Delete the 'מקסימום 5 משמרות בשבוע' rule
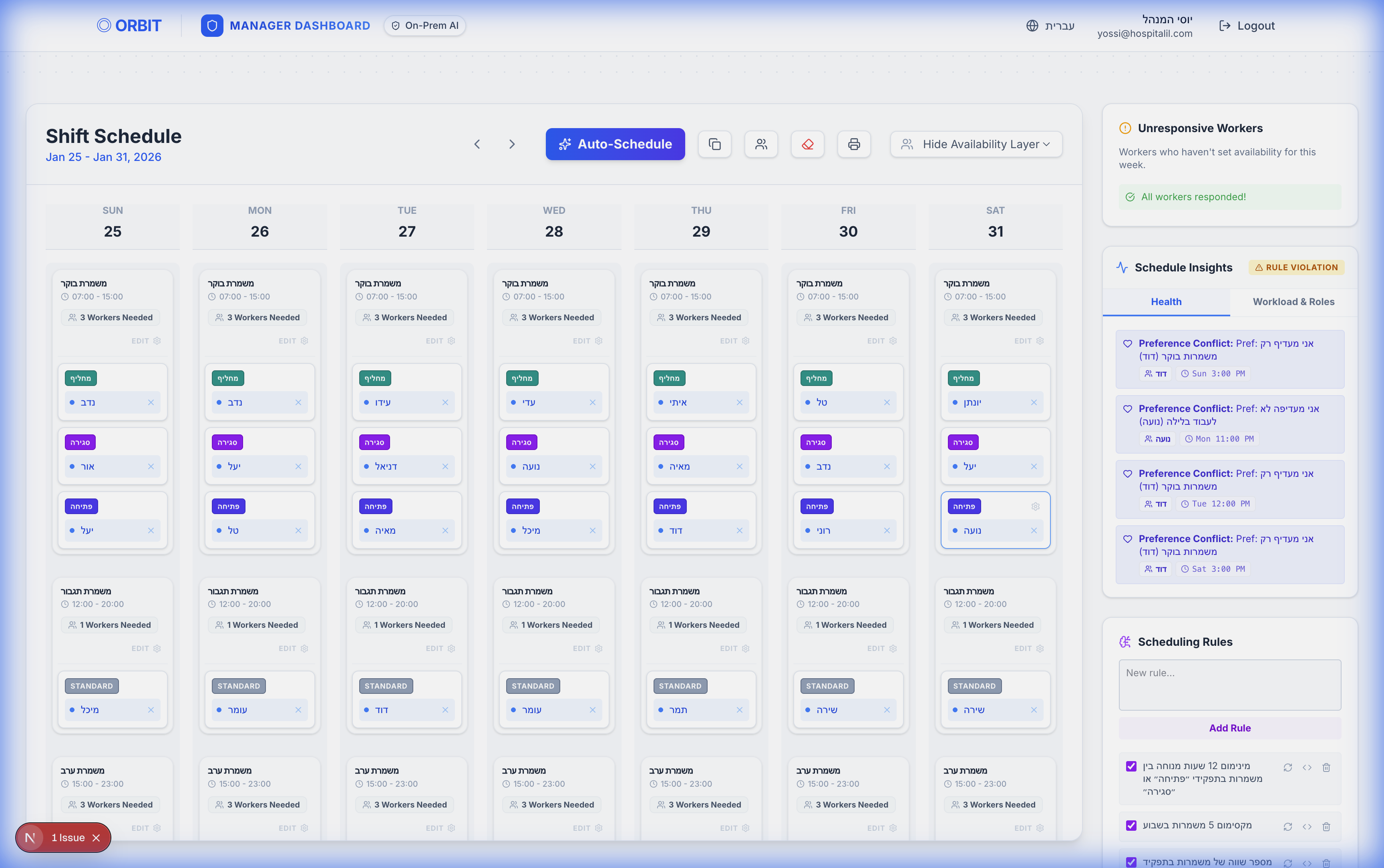Image resolution: width=1384 pixels, height=868 pixels. tap(1327, 827)
